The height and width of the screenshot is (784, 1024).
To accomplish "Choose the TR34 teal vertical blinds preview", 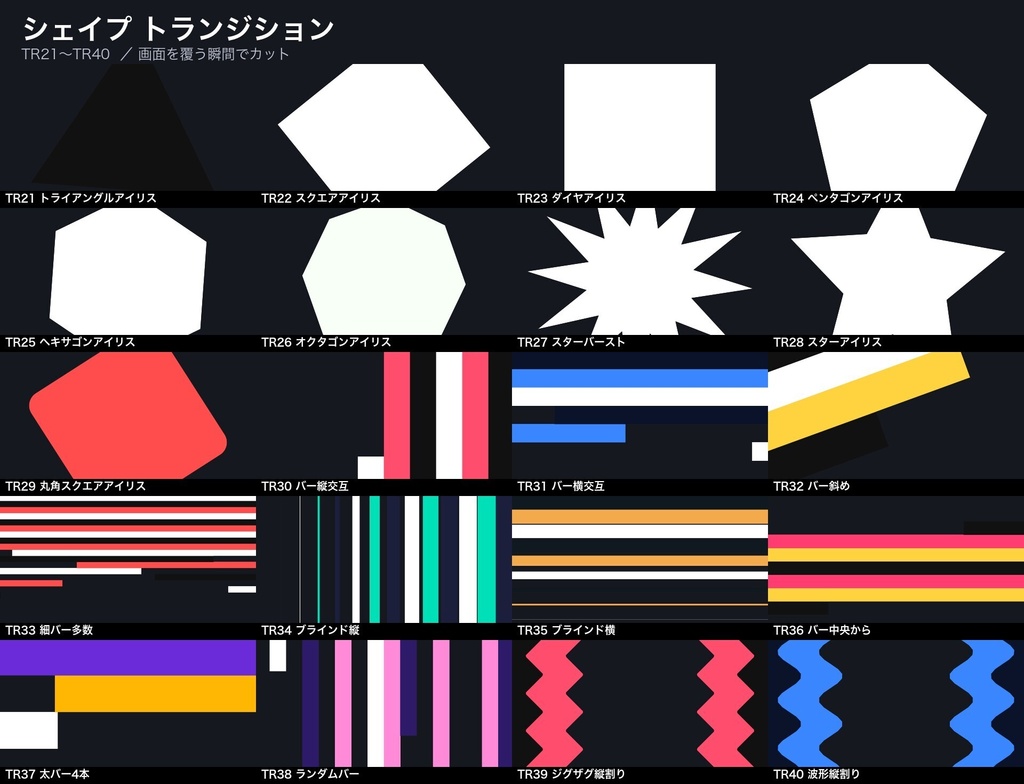I will tap(384, 559).
